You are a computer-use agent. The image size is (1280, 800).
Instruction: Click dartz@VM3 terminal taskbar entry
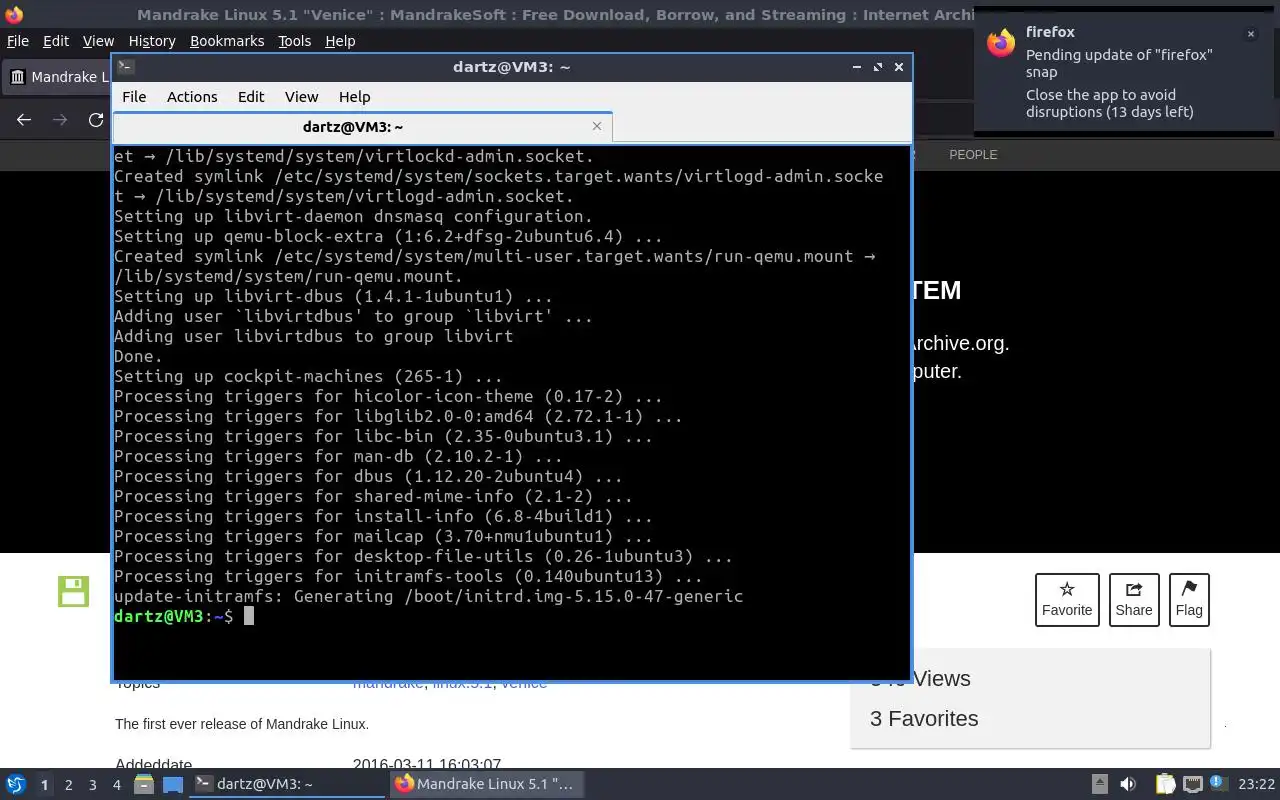(x=288, y=784)
